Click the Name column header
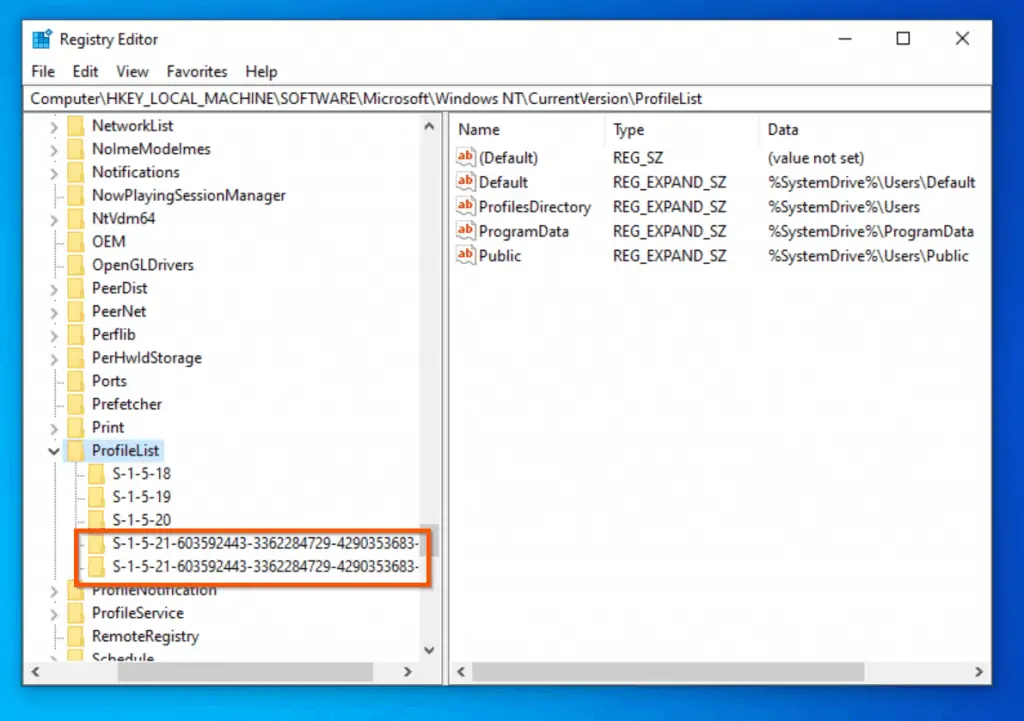Viewport: 1024px width, 721px height. 478,129
